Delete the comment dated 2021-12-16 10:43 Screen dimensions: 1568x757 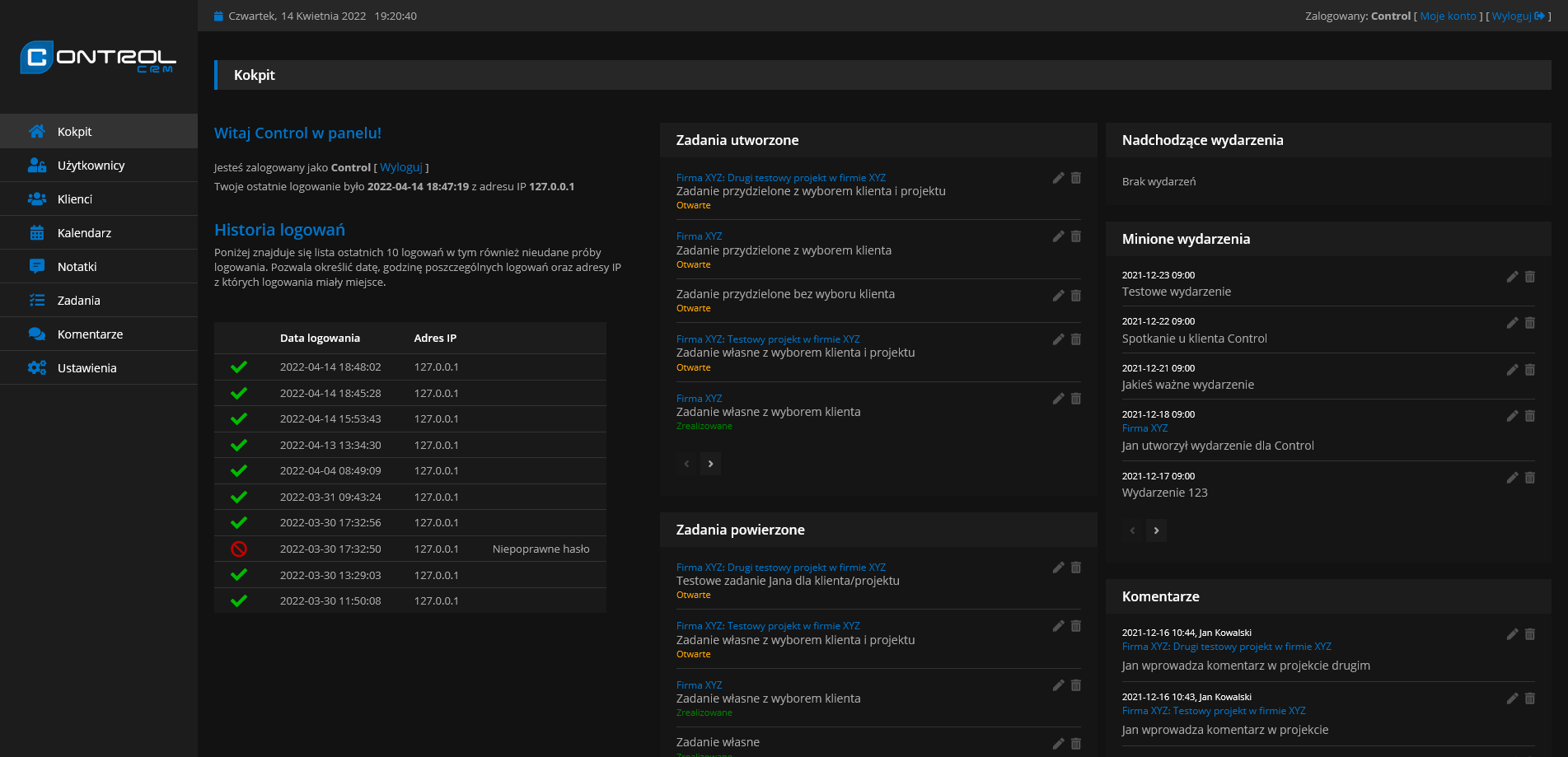point(1529,699)
